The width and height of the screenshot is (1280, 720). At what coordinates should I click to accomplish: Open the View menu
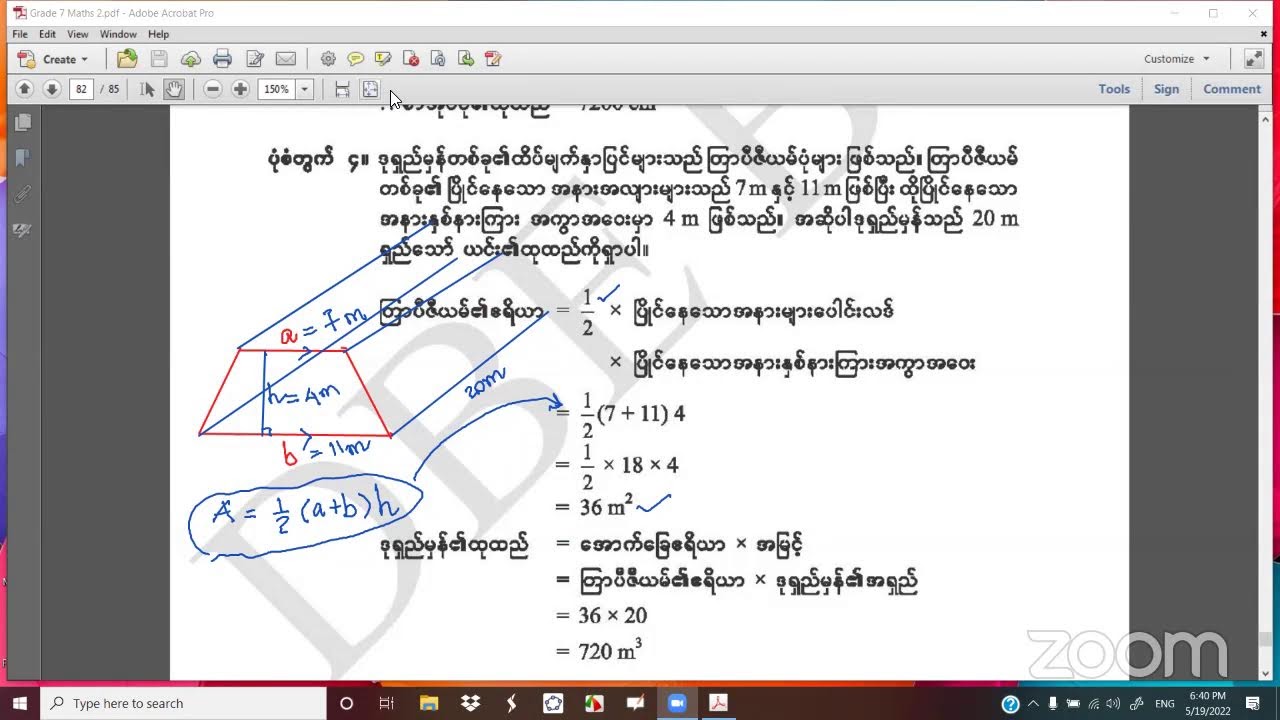pyautogui.click(x=78, y=34)
